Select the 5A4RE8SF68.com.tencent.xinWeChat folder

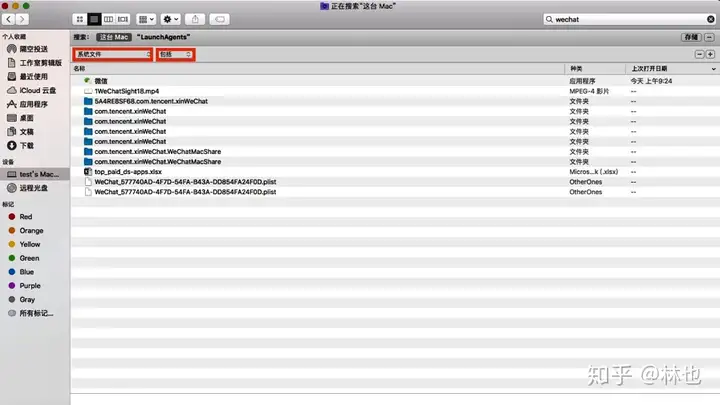click(395, 101)
